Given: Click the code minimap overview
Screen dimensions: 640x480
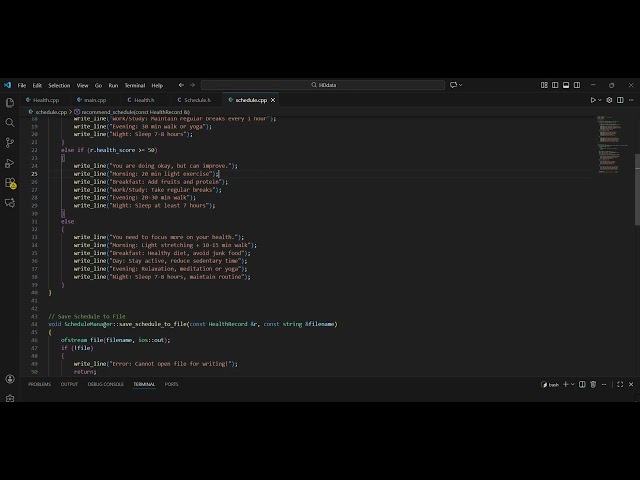Looking at the screenshot, I should pos(613,144).
